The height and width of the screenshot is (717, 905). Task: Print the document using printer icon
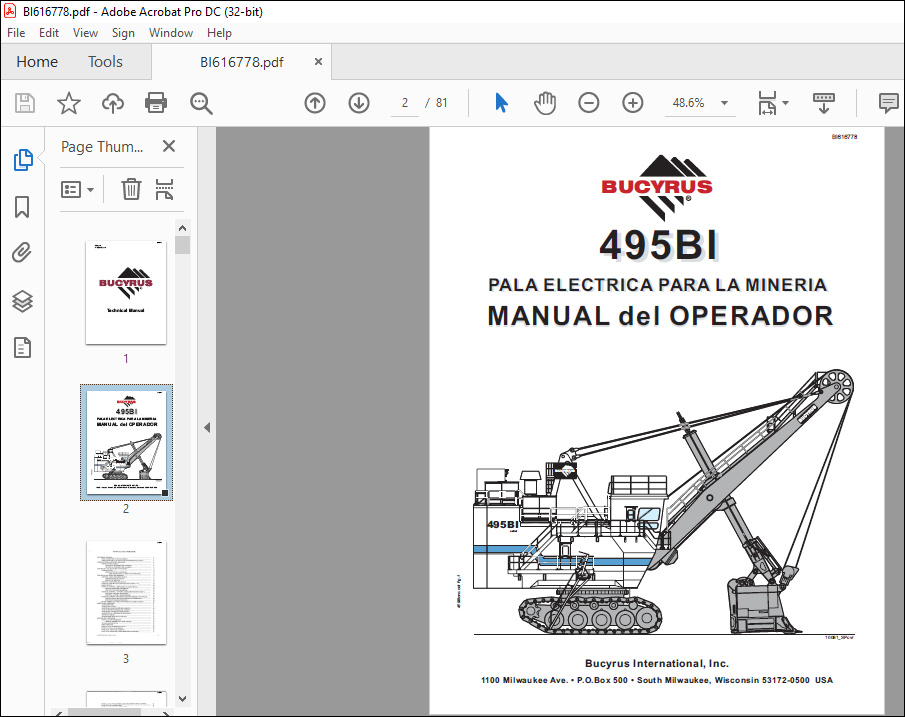[x=156, y=103]
